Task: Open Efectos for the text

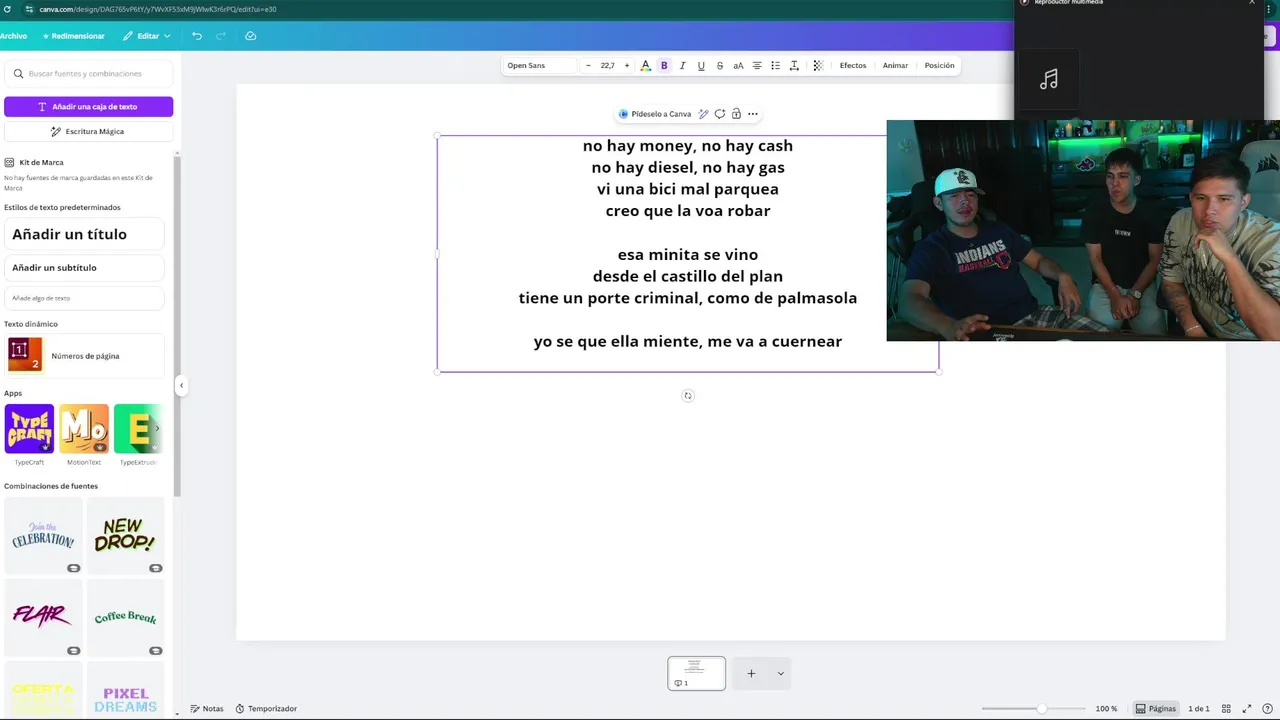Action: (853, 66)
